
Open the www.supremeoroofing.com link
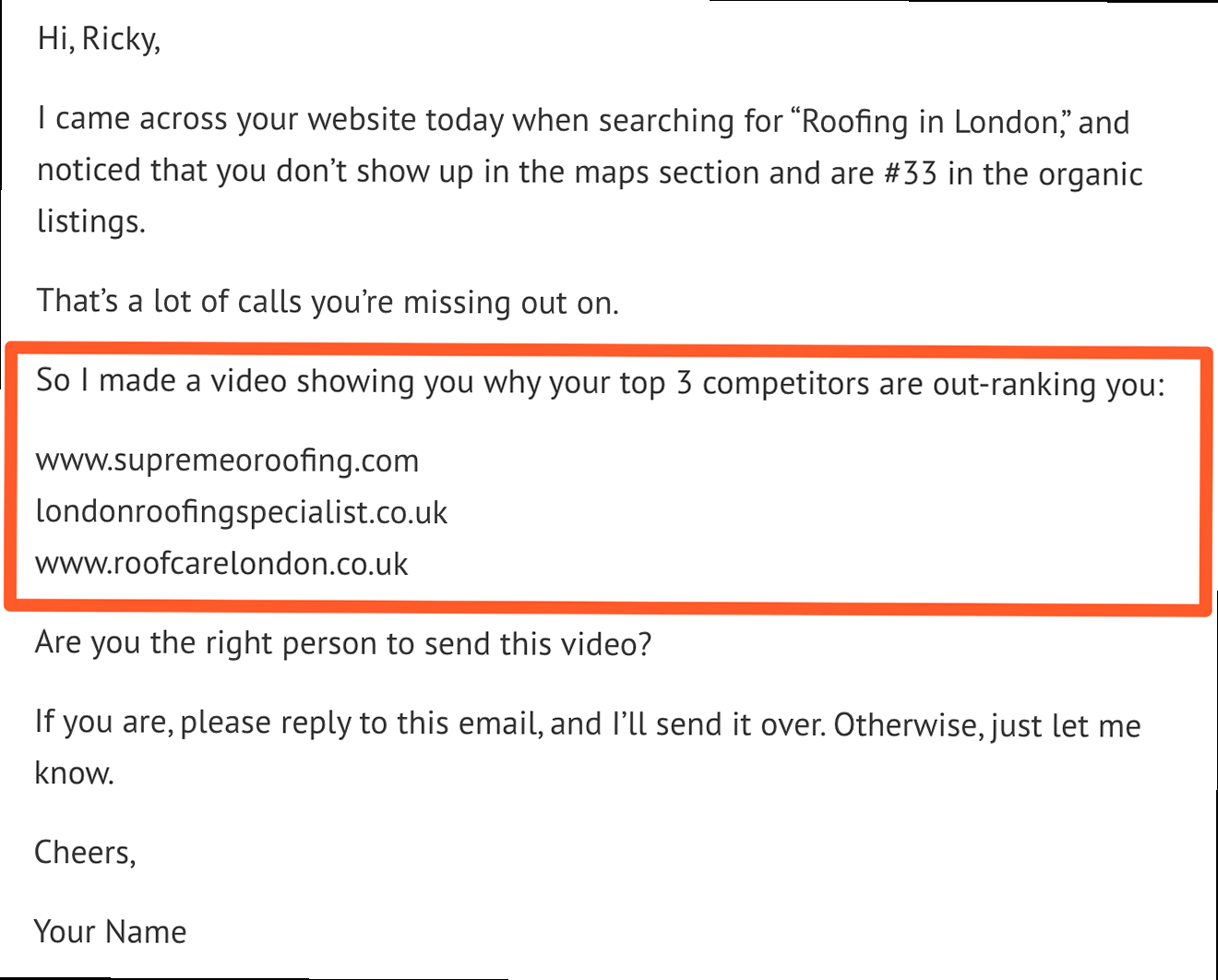click(227, 460)
